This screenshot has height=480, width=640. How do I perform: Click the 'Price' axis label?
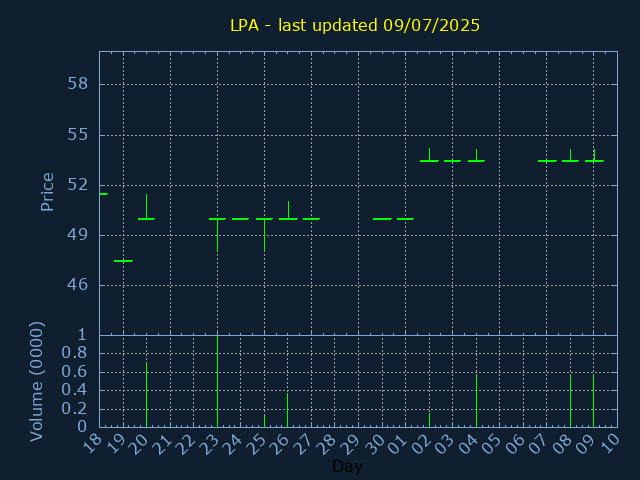[x=47, y=192]
